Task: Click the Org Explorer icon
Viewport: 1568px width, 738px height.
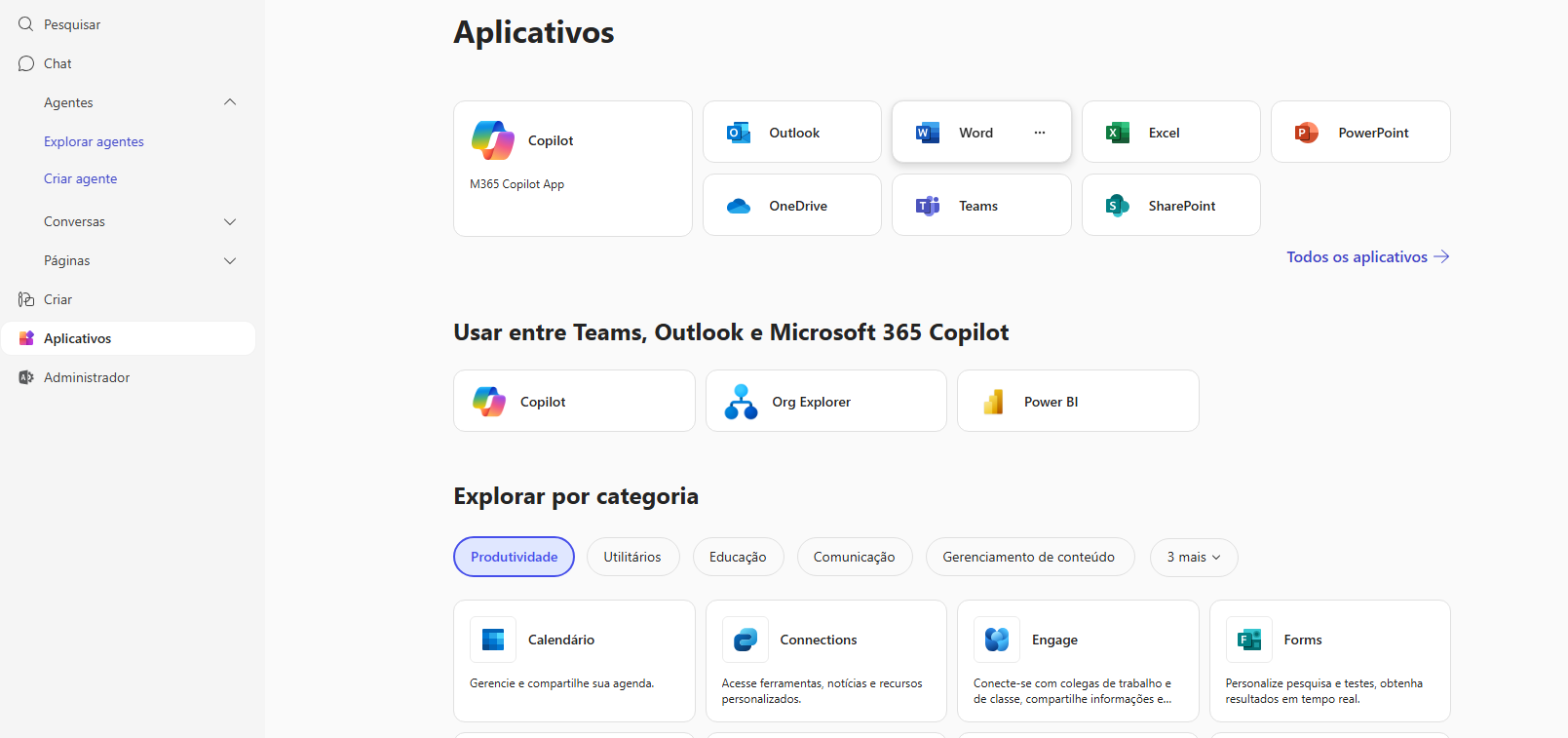Action: coord(741,402)
